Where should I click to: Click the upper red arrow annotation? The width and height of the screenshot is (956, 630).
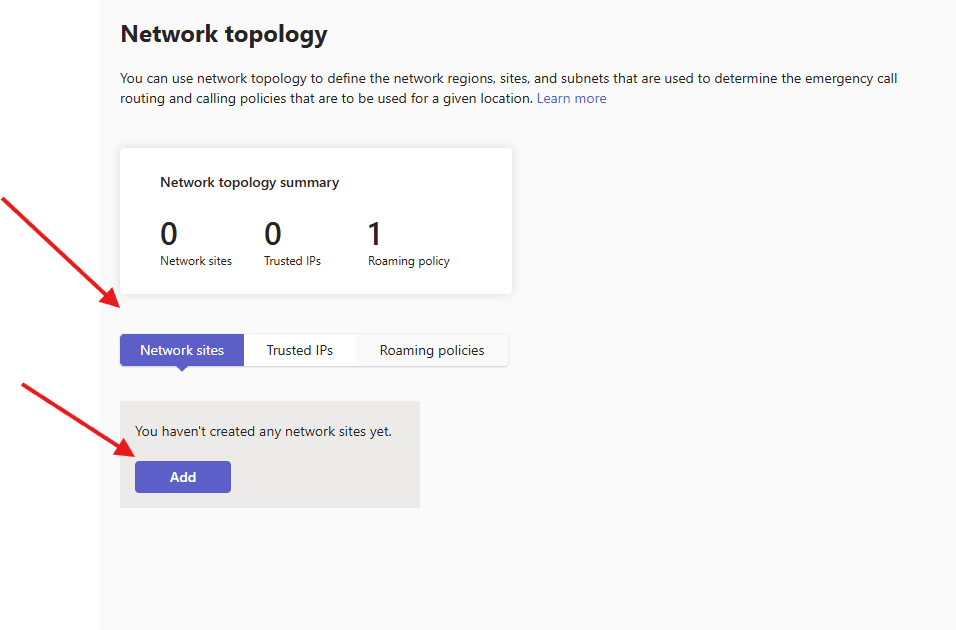click(x=60, y=252)
